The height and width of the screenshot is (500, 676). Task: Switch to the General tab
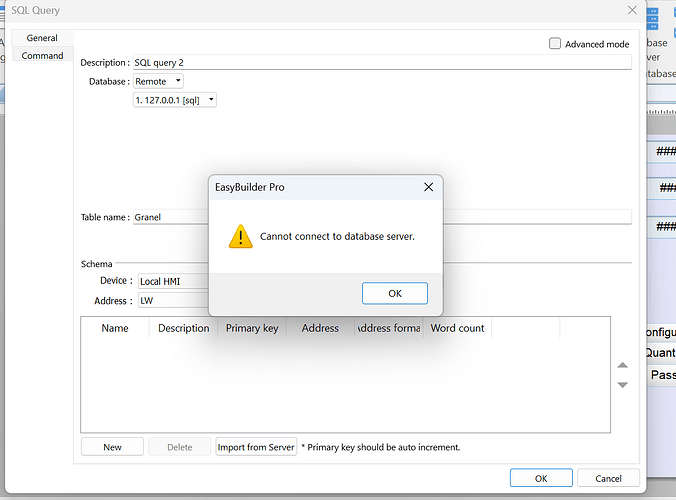42,38
